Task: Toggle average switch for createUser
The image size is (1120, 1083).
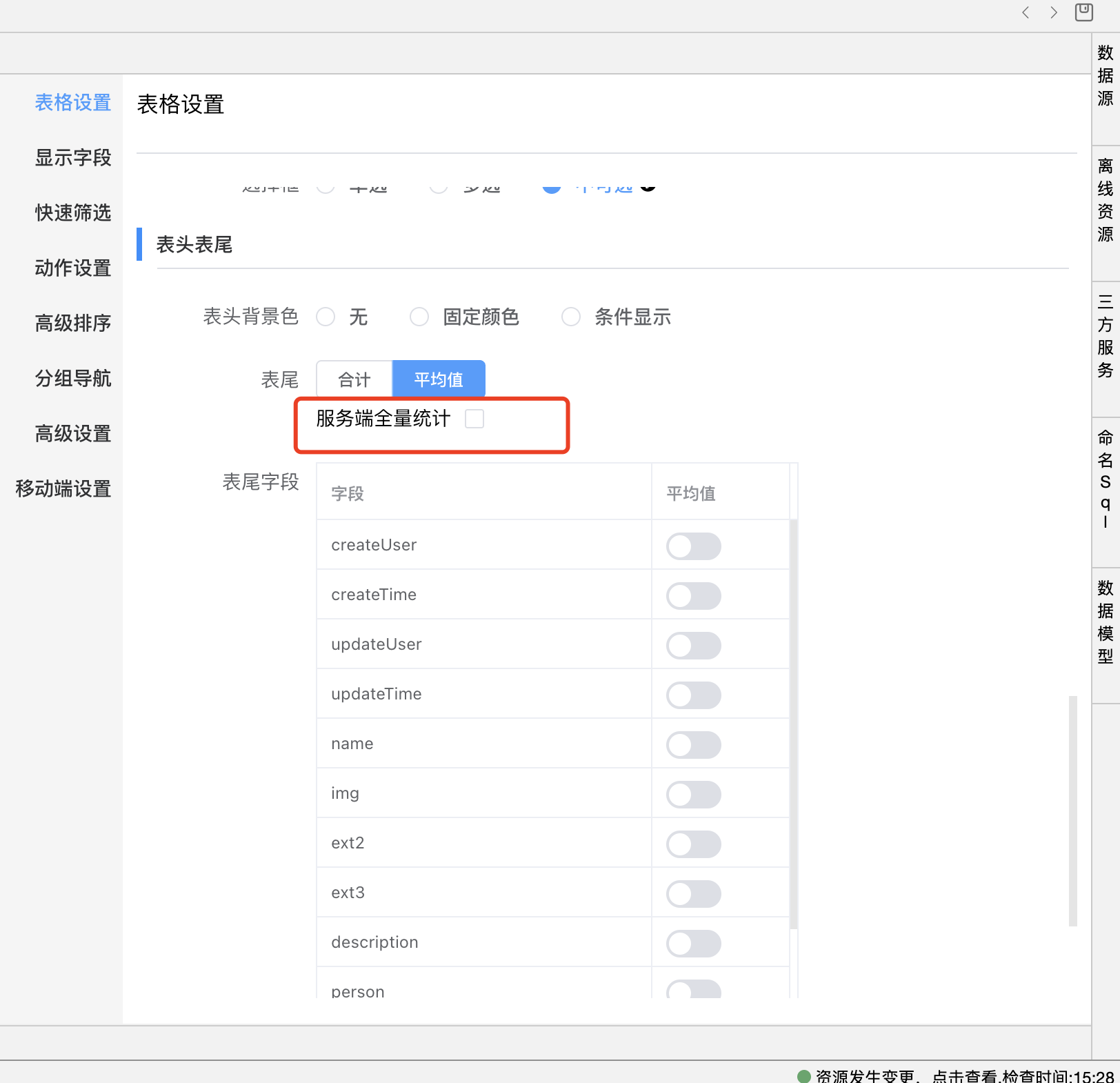Action: (x=693, y=546)
